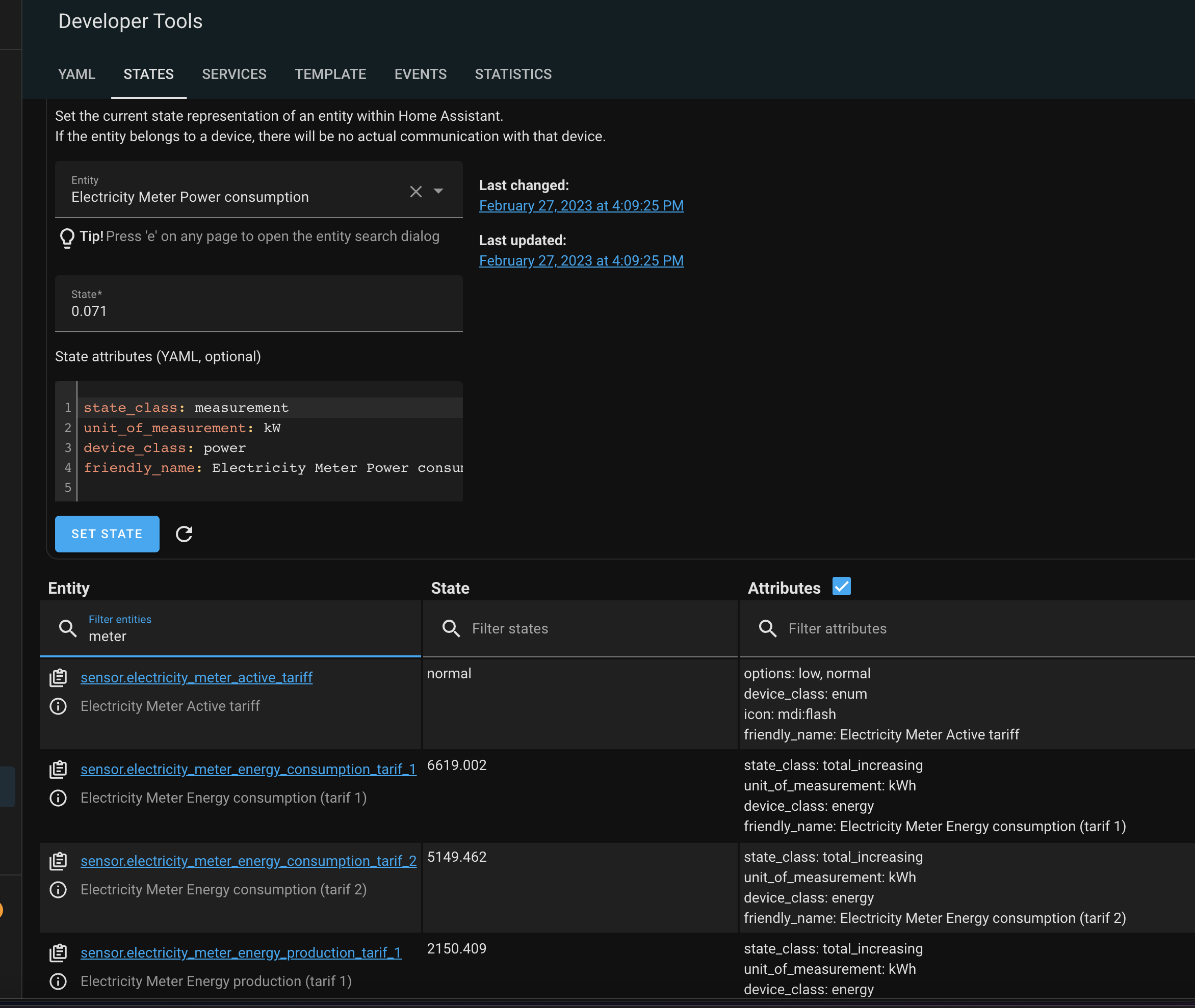This screenshot has height=1008, width=1195.
Task: Open the sensor.electricity_meter_active_tariff link
Action: point(196,678)
